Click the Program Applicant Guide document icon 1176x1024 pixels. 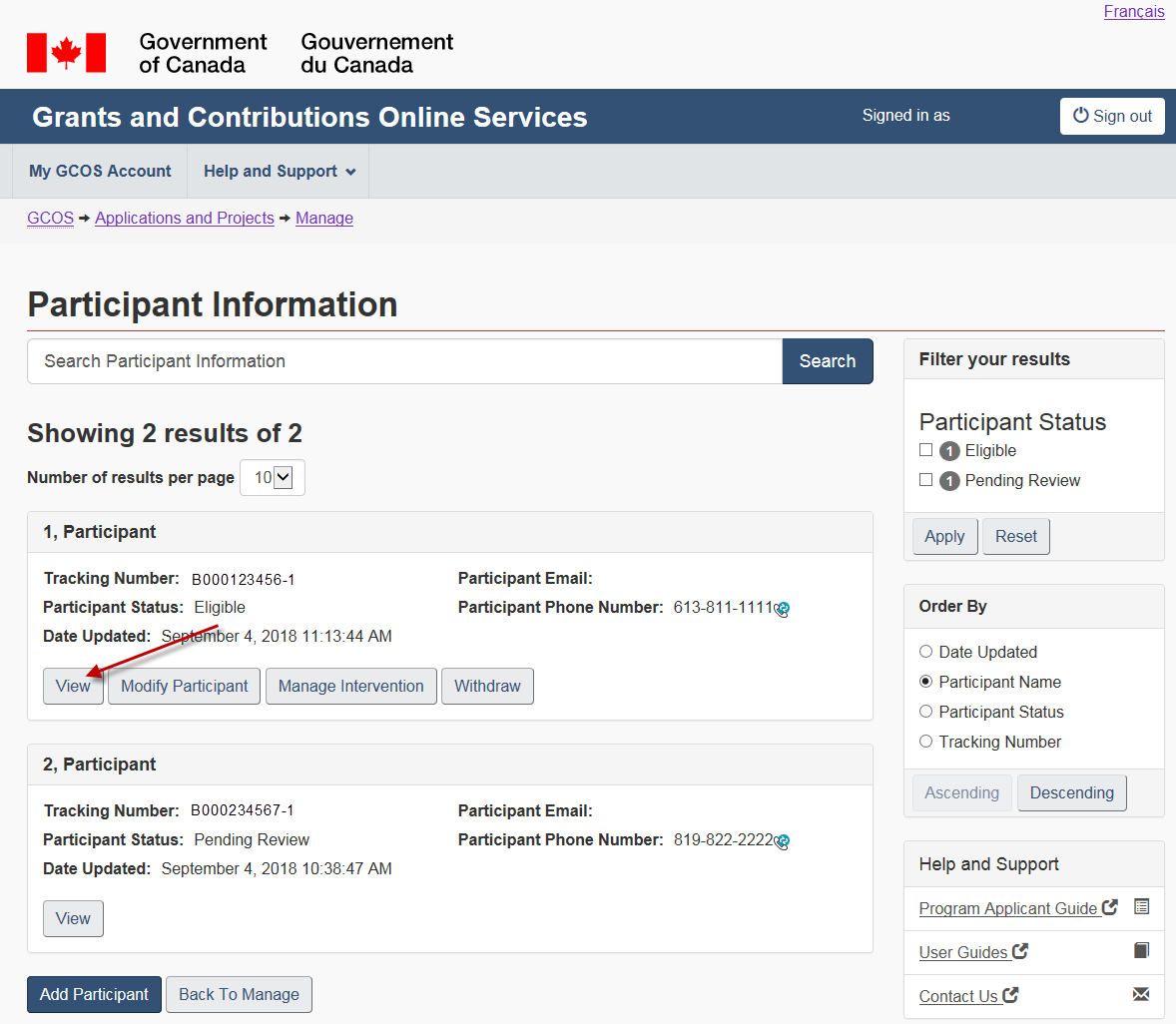(x=1141, y=907)
